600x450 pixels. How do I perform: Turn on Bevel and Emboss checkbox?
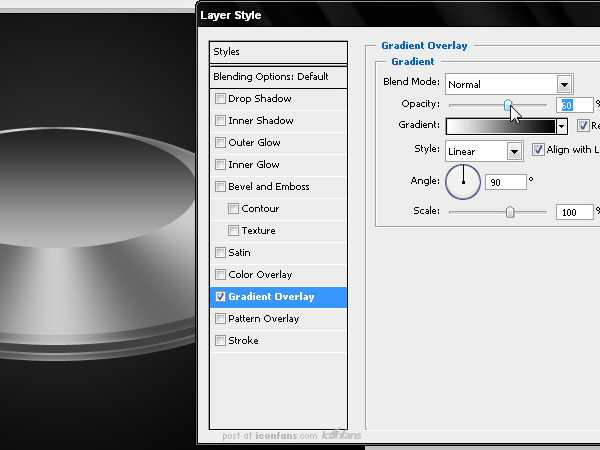[220, 187]
